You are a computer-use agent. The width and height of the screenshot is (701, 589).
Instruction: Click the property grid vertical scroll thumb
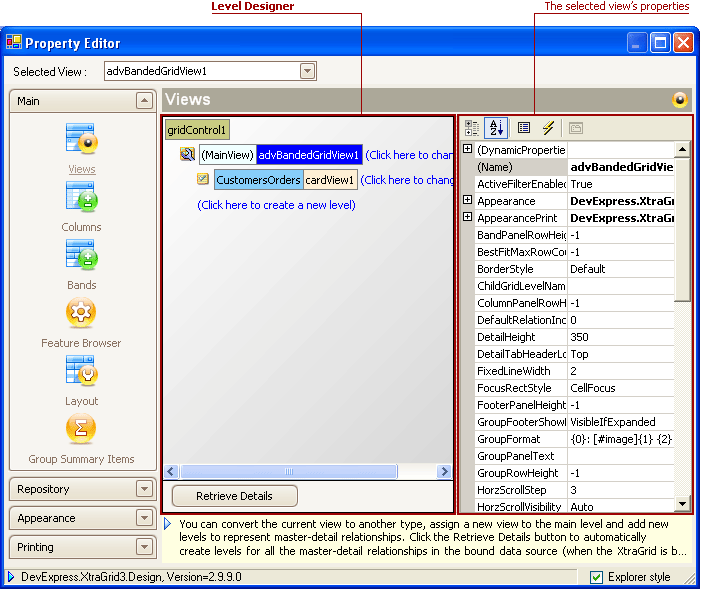point(682,229)
